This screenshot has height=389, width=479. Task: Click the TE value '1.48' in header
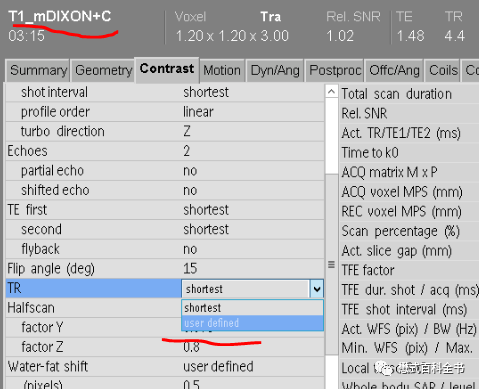411,36
